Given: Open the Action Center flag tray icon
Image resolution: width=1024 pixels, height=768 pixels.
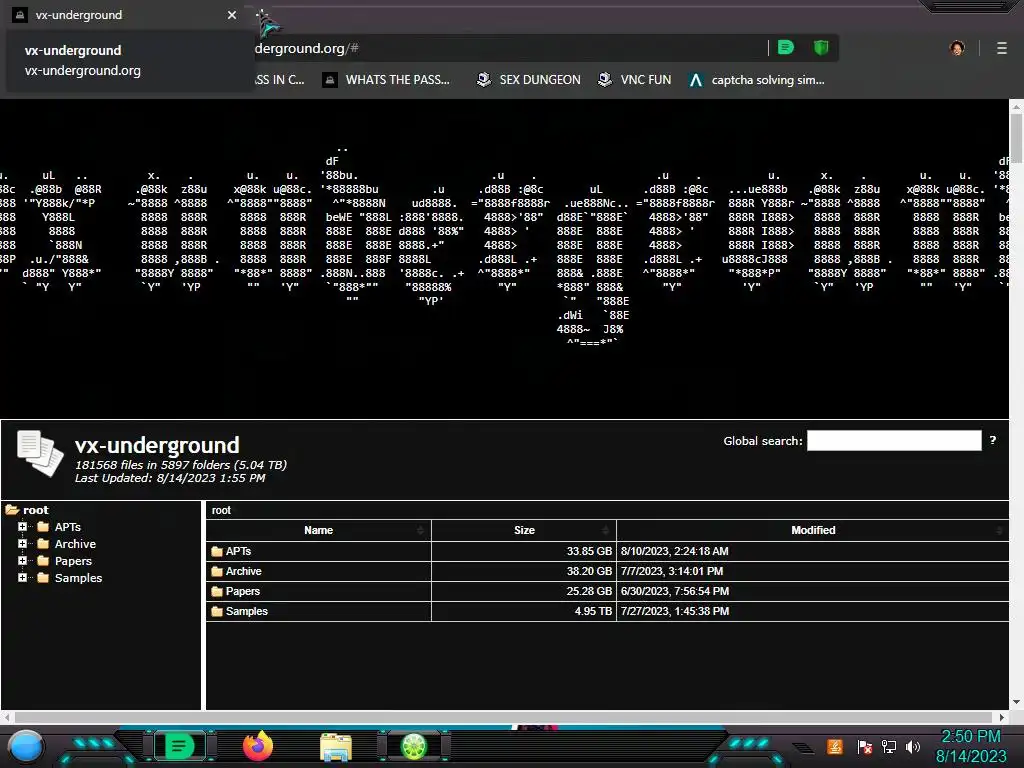Looking at the screenshot, I should 864,746.
